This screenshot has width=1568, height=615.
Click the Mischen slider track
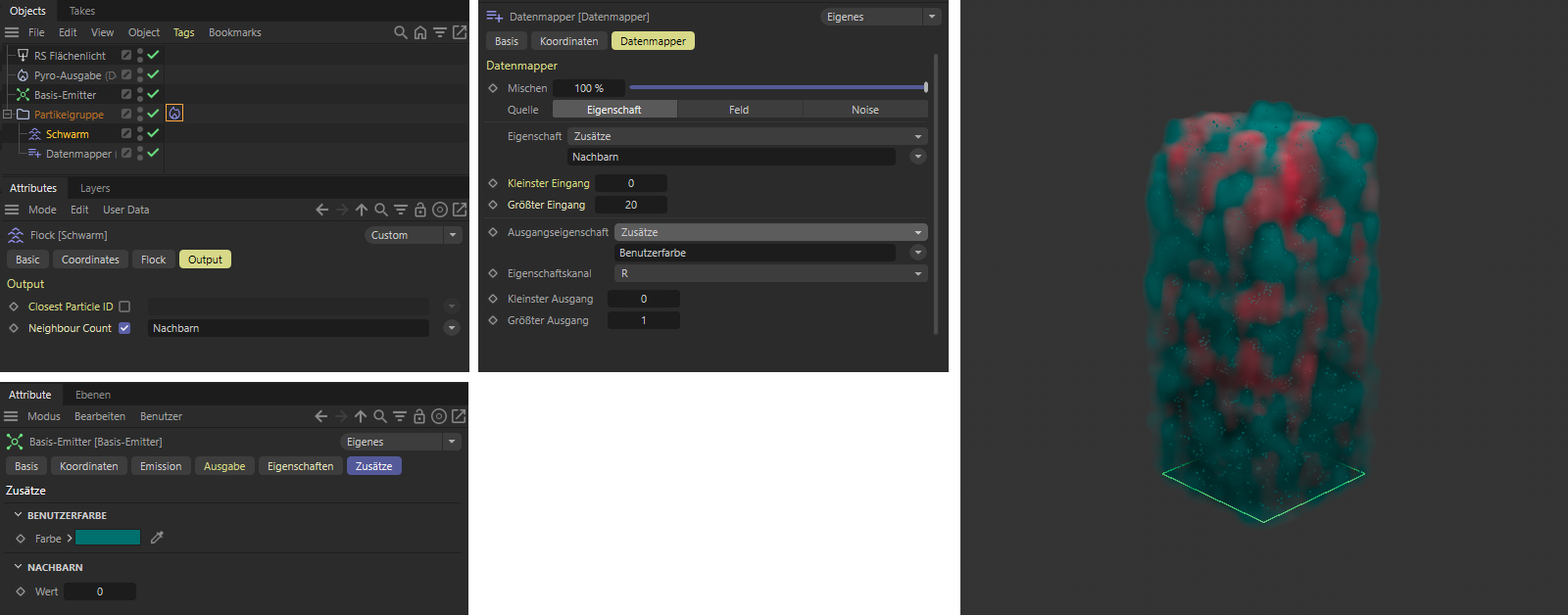click(x=778, y=88)
